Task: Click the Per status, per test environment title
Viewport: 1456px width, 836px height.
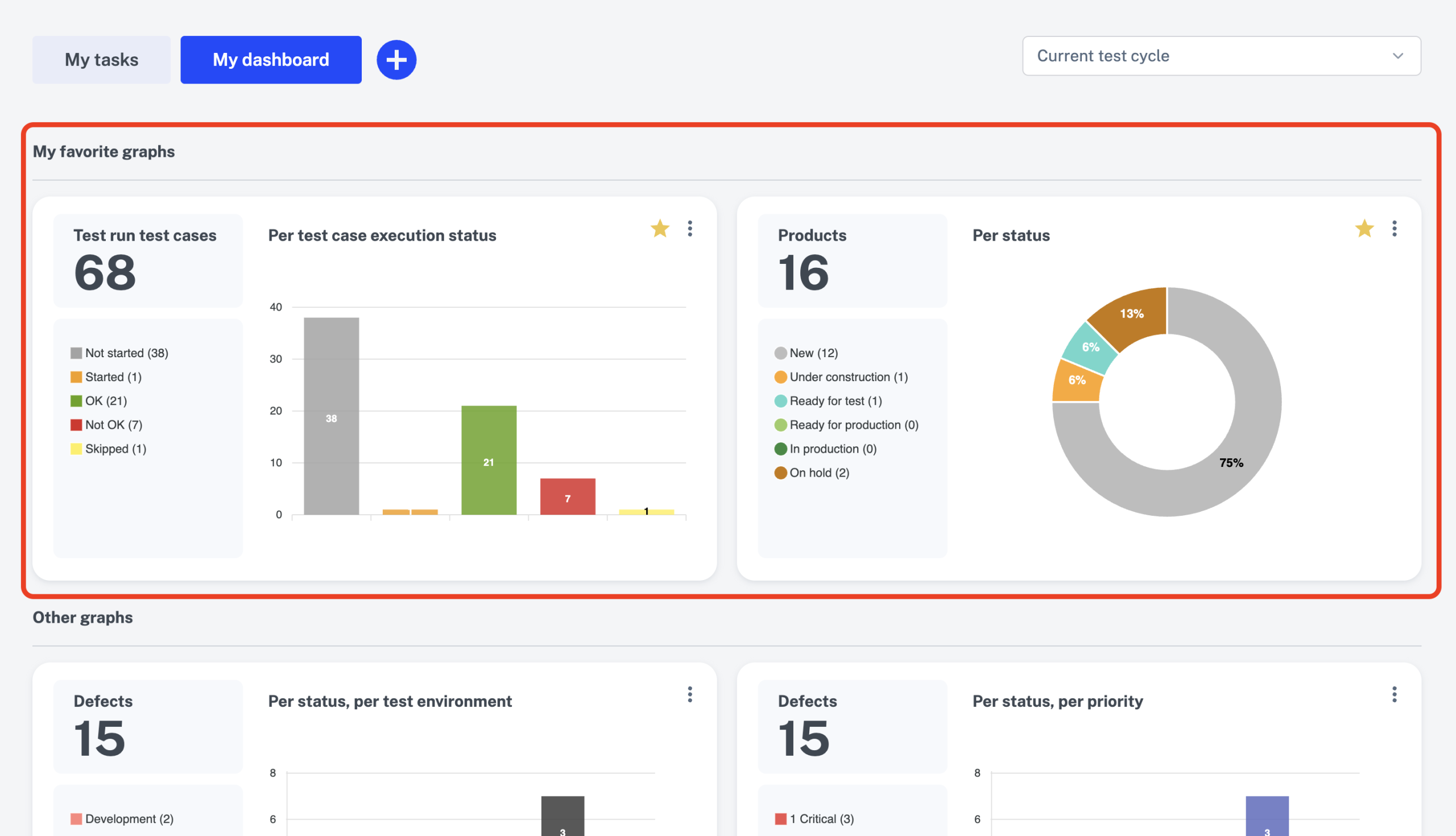Action: point(390,701)
